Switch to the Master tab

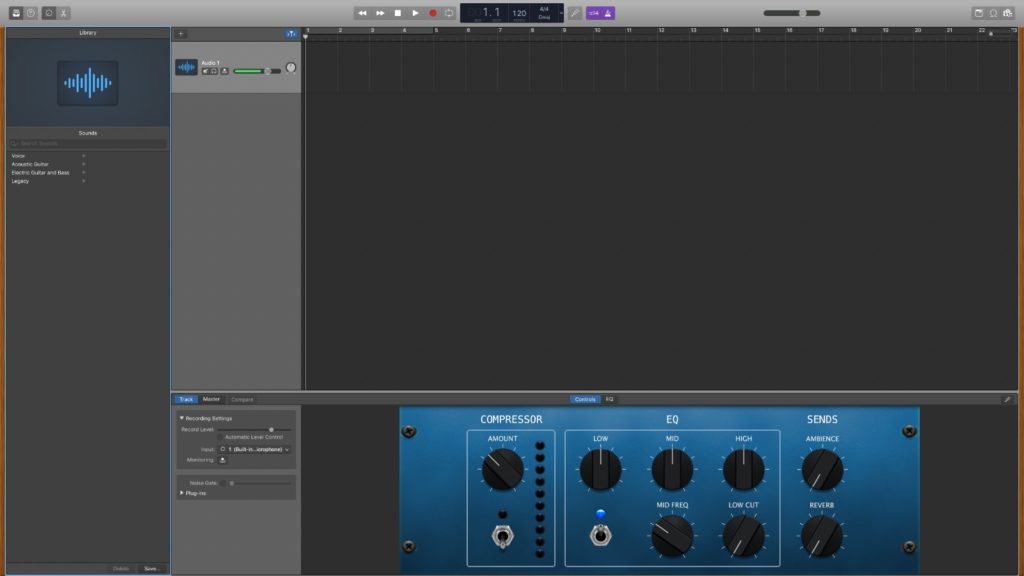coord(211,399)
